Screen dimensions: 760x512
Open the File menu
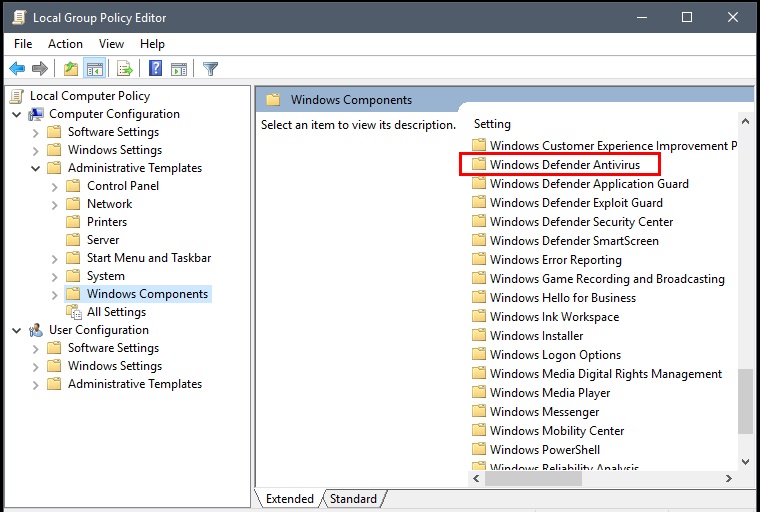point(23,44)
